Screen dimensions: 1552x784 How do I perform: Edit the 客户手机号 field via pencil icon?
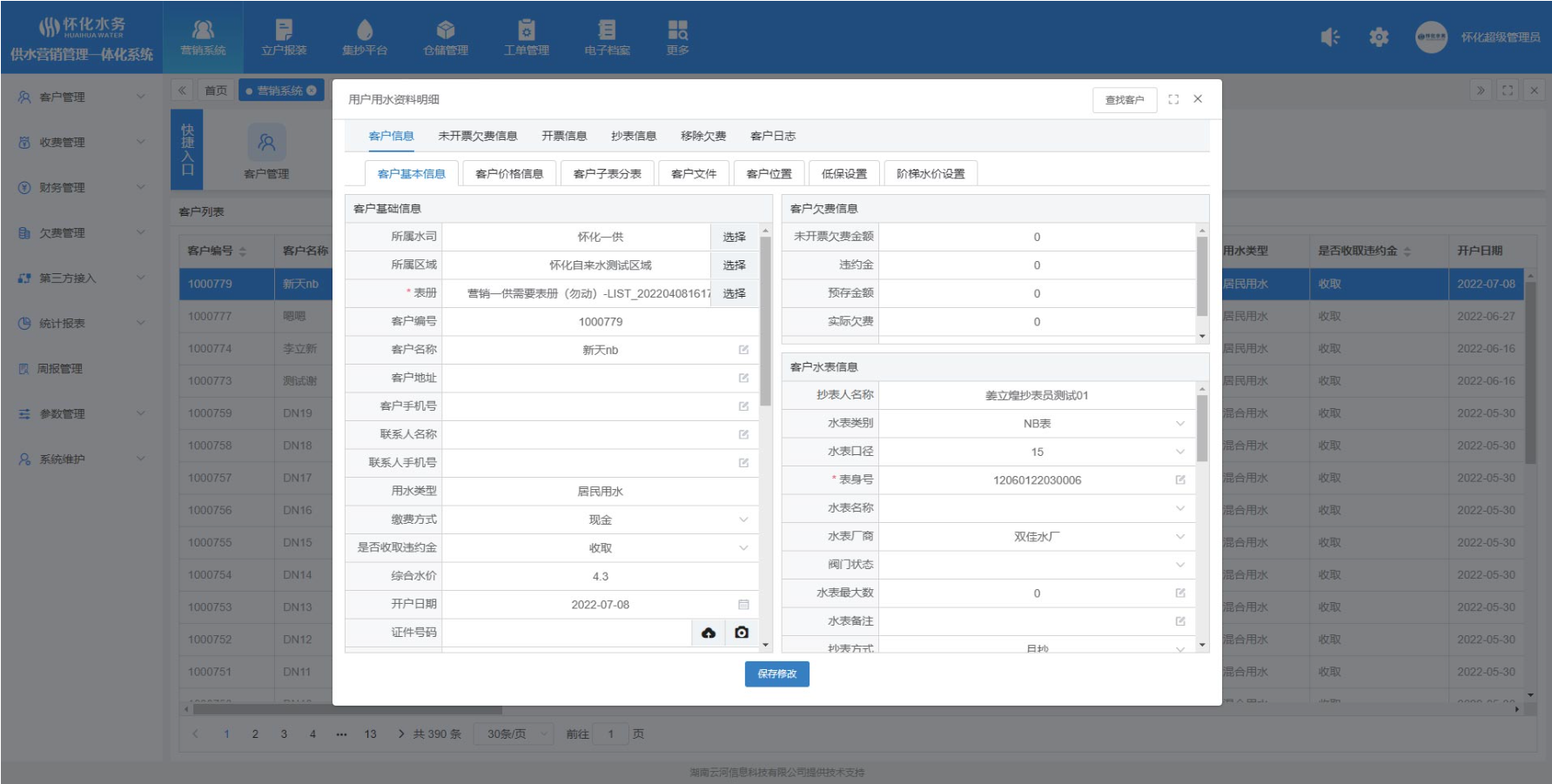pyautogui.click(x=743, y=406)
